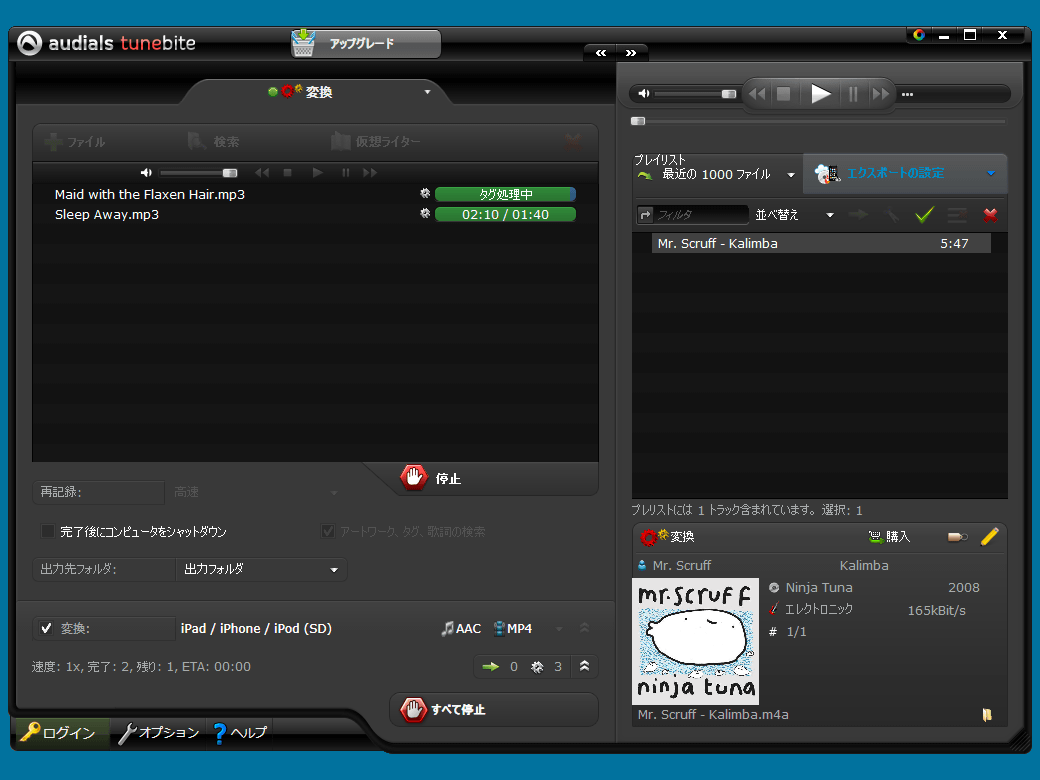Click the gear icon beside Sleep Away.mp3
This screenshot has width=1040, height=780.
click(x=425, y=214)
